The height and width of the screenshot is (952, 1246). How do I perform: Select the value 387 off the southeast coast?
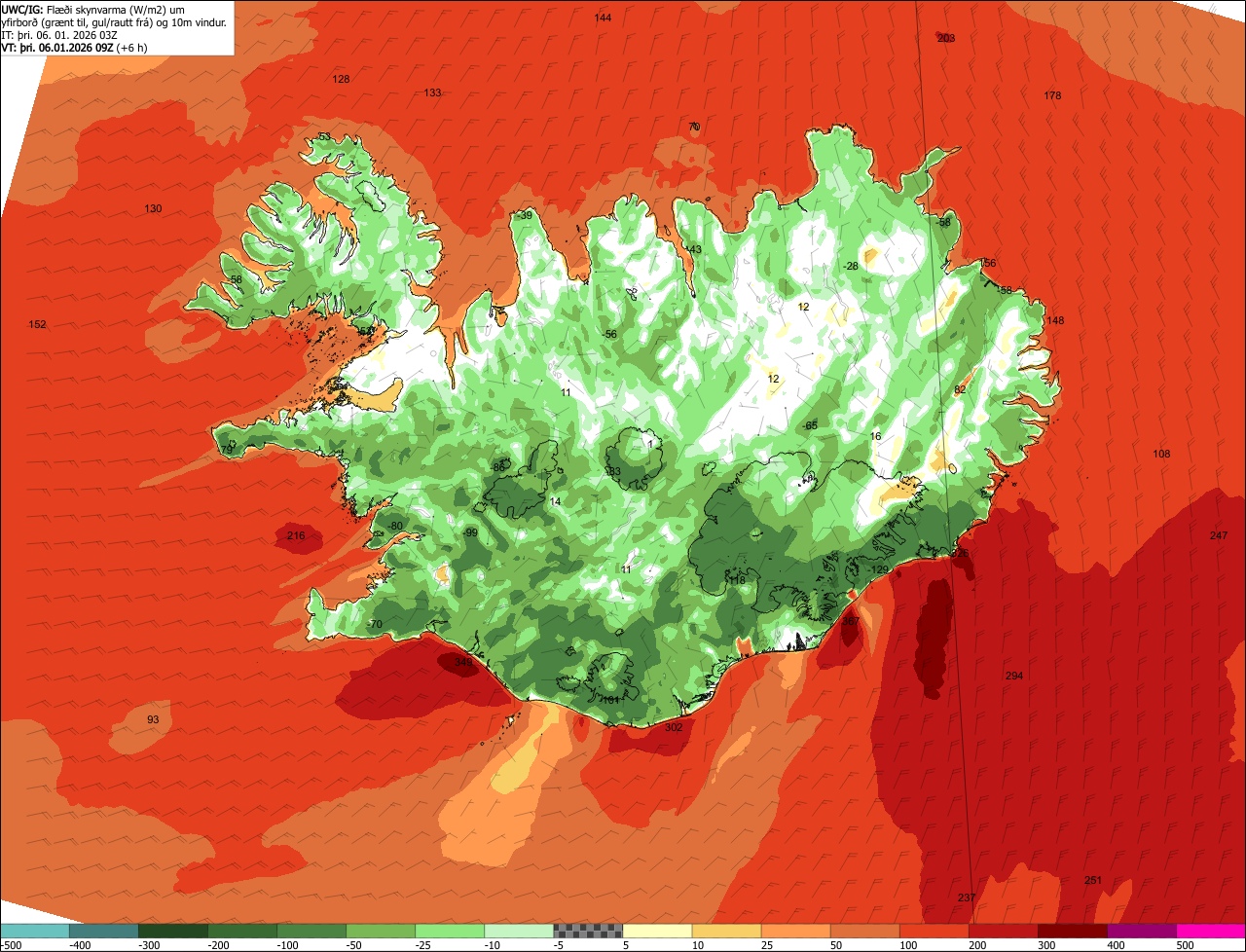click(851, 621)
